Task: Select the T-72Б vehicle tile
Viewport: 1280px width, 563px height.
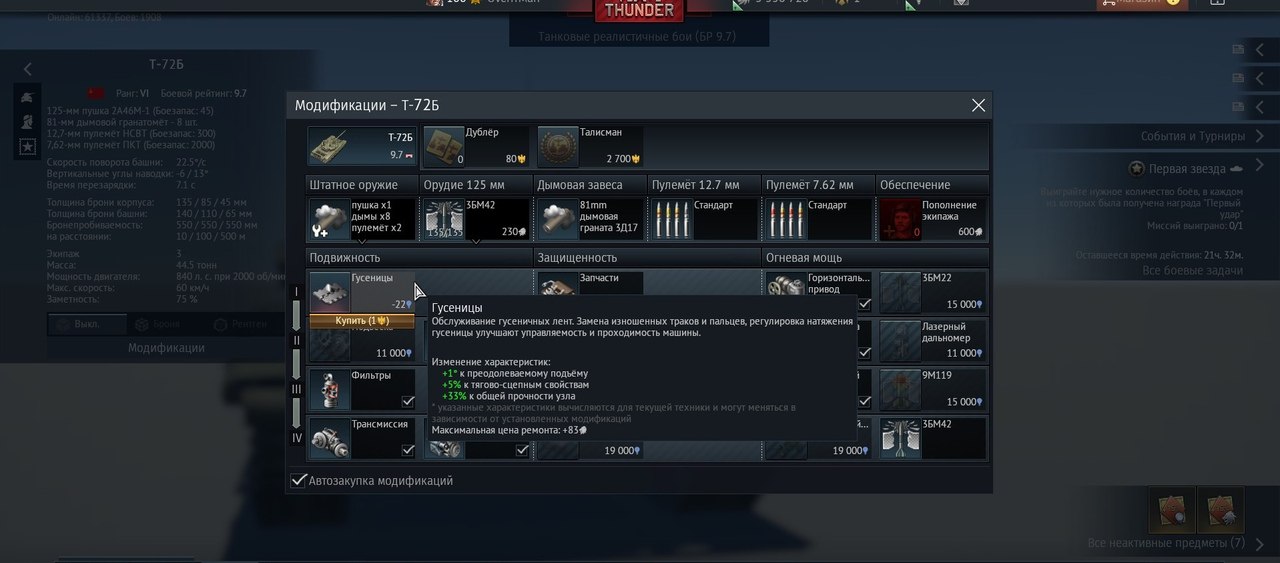Action: (x=362, y=146)
